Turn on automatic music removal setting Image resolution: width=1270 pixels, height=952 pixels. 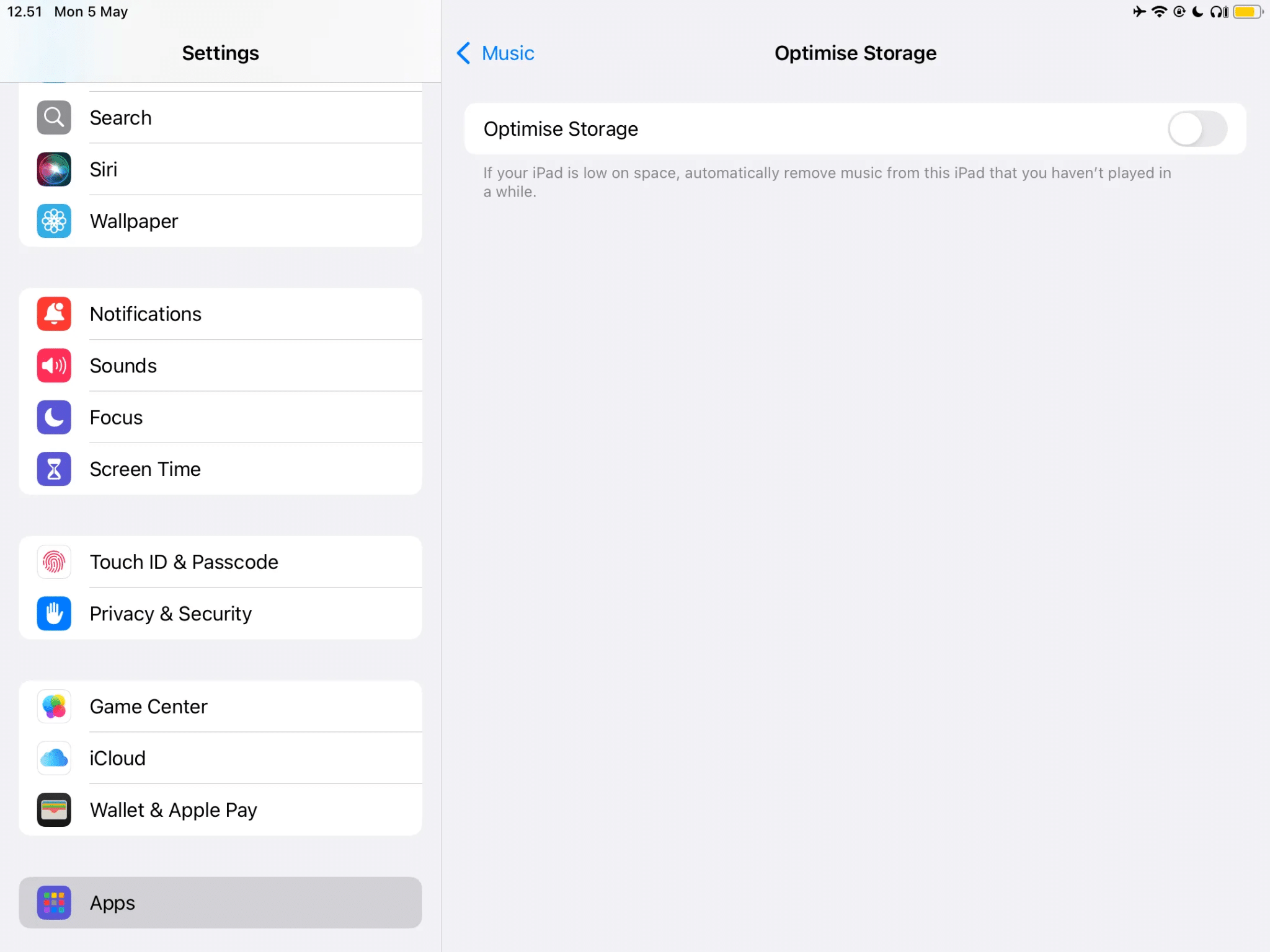pyautogui.click(x=1197, y=128)
